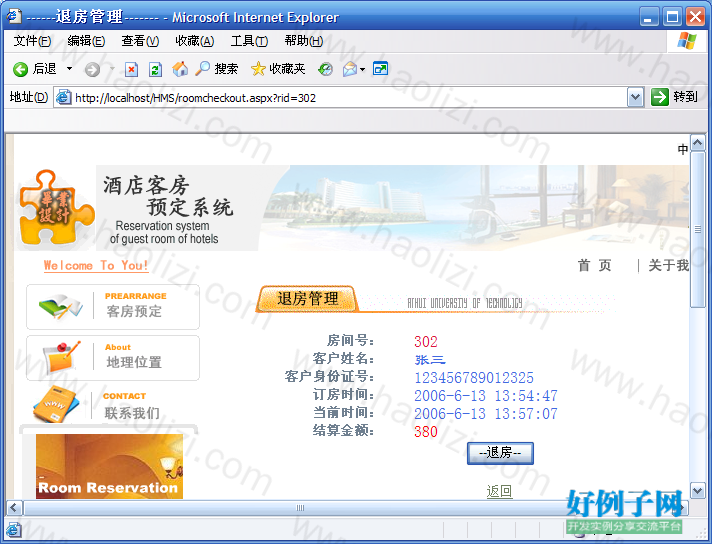The width and height of the screenshot is (712, 544).
Task: Click the vertical scrollbar thumb
Action: click(x=698, y=230)
